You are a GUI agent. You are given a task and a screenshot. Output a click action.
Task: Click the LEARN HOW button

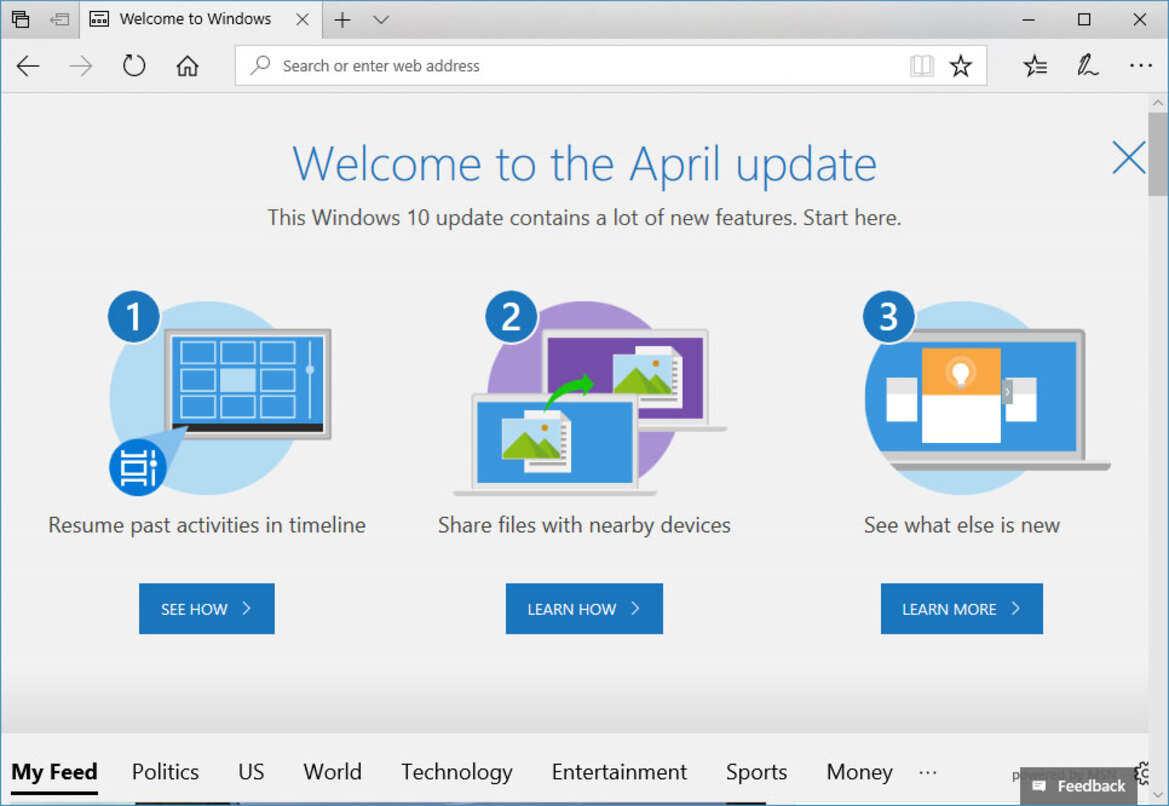tap(584, 608)
